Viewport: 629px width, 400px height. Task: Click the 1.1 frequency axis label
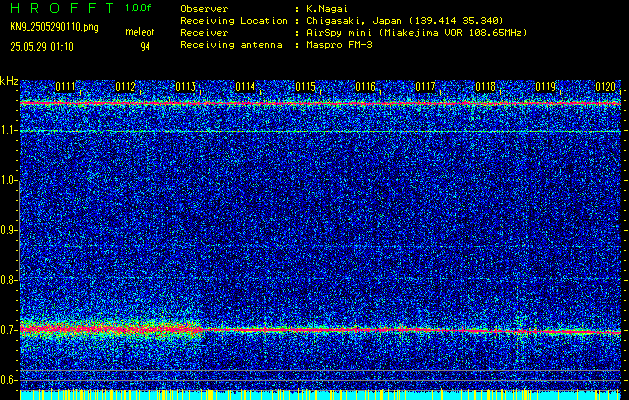pyautogui.click(x=8, y=130)
